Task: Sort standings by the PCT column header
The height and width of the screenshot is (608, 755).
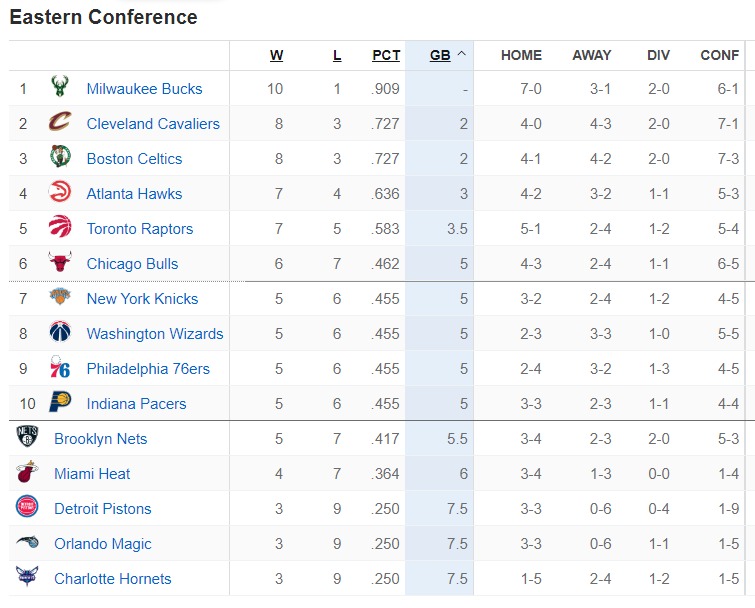Action: (x=386, y=55)
